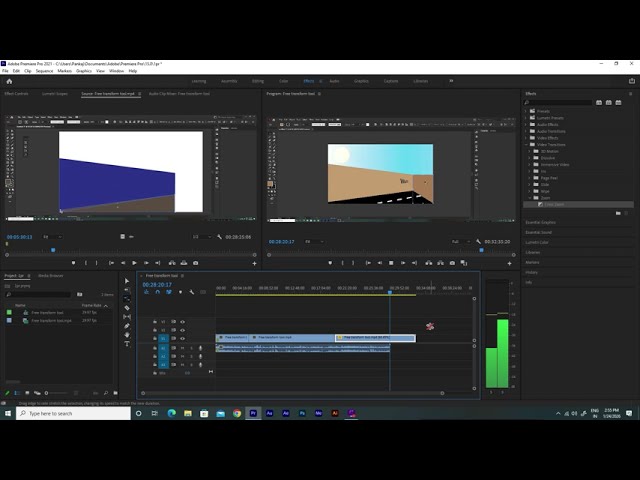Select the Slip tool

click(x=127, y=317)
